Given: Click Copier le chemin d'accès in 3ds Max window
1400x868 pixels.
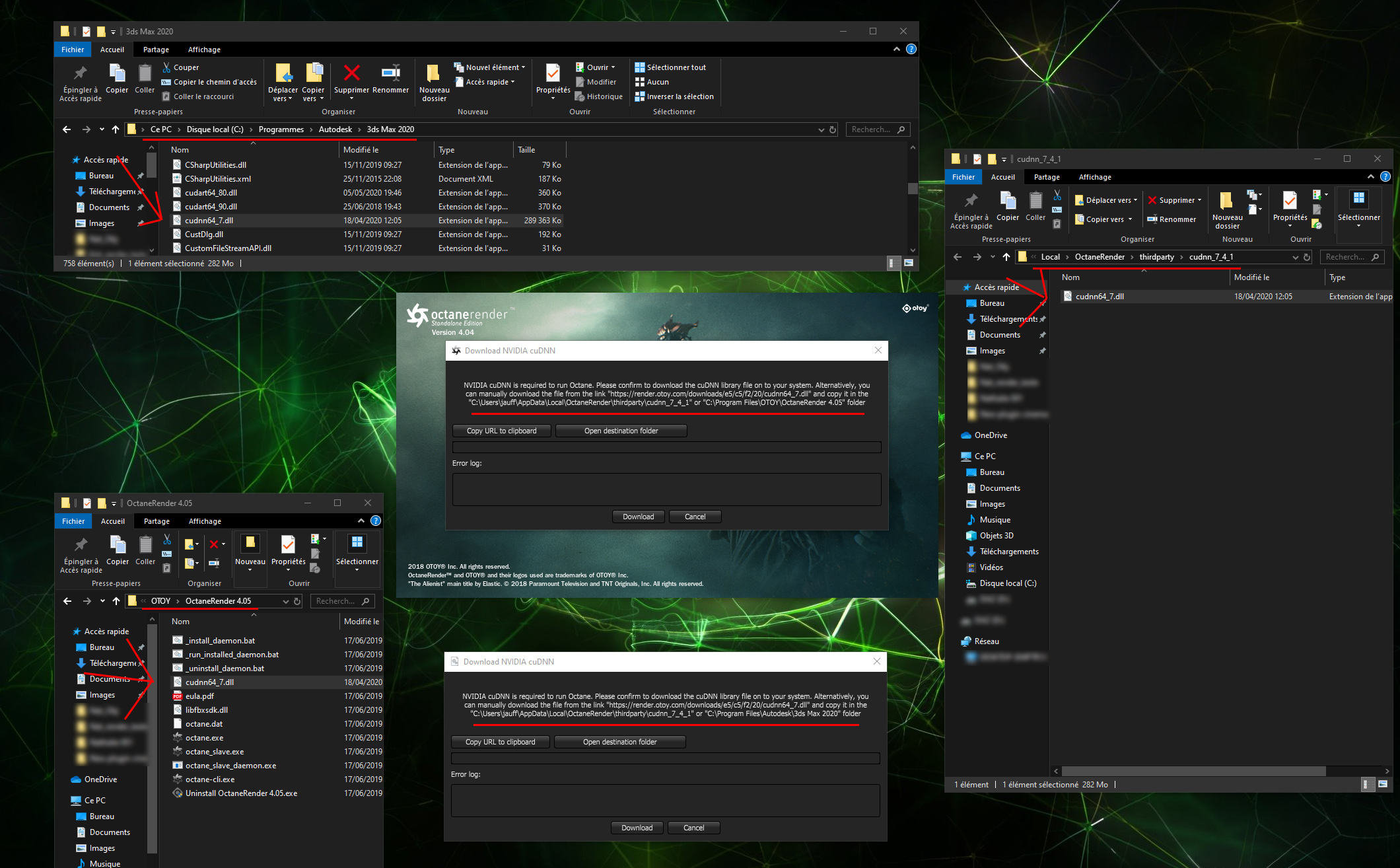Looking at the screenshot, I should coord(209,82).
